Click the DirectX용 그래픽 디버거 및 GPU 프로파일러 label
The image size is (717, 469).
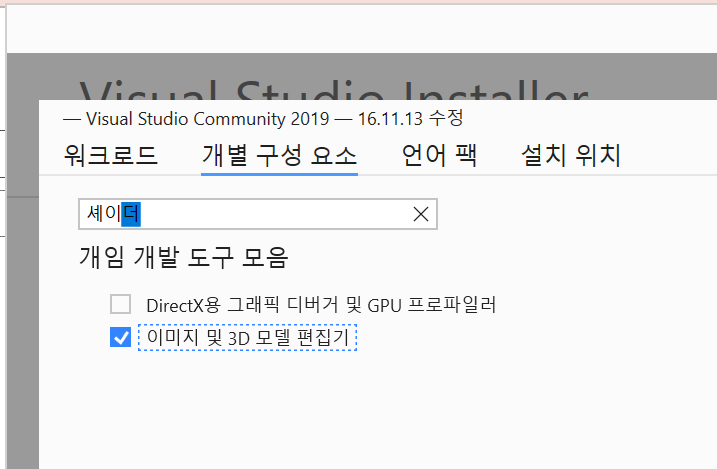click(321, 305)
